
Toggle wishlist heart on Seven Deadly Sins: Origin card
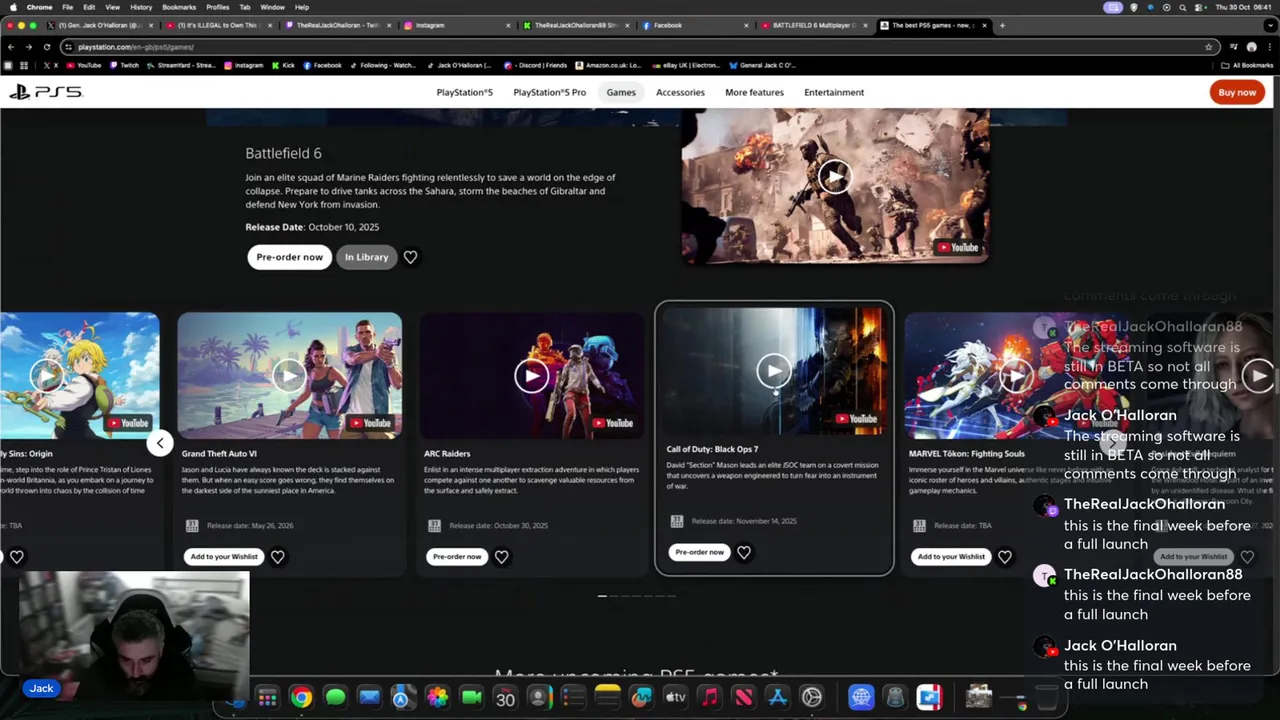pyautogui.click(x=17, y=556)
